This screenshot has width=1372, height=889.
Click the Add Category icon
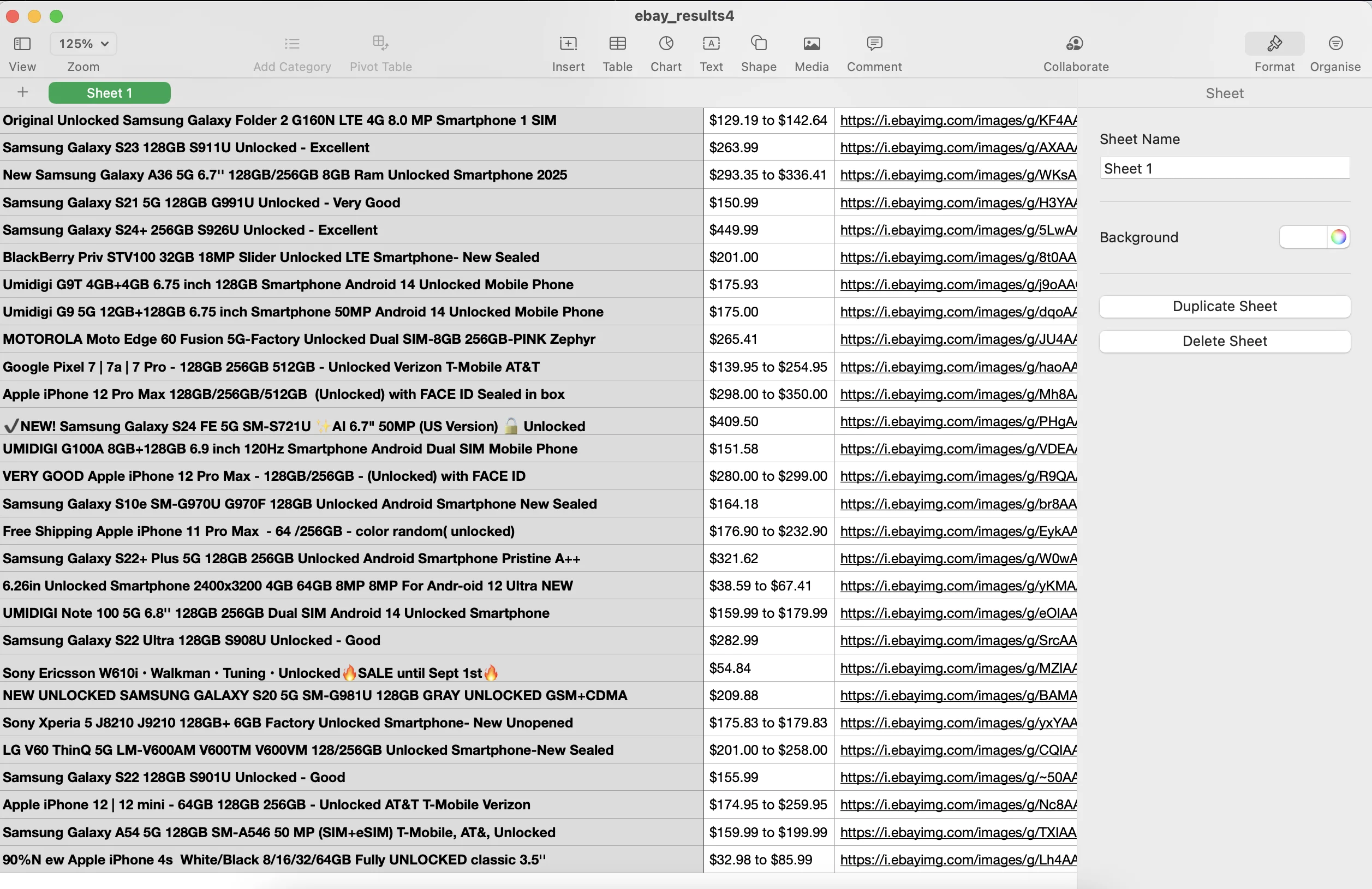point(293,44)
